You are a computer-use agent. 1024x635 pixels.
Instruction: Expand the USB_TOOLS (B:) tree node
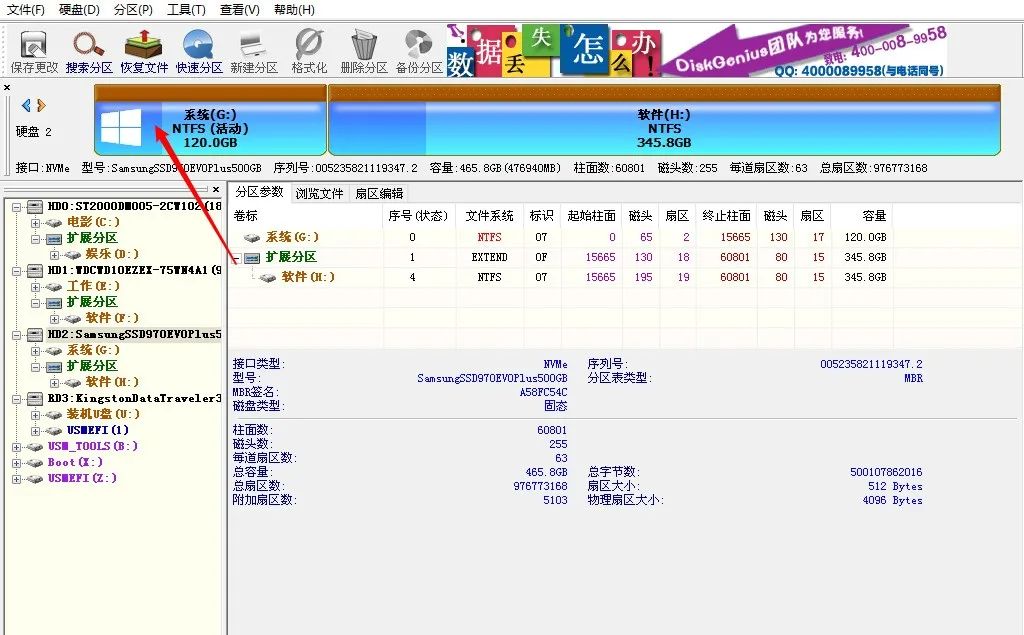(x=16, y=447)
